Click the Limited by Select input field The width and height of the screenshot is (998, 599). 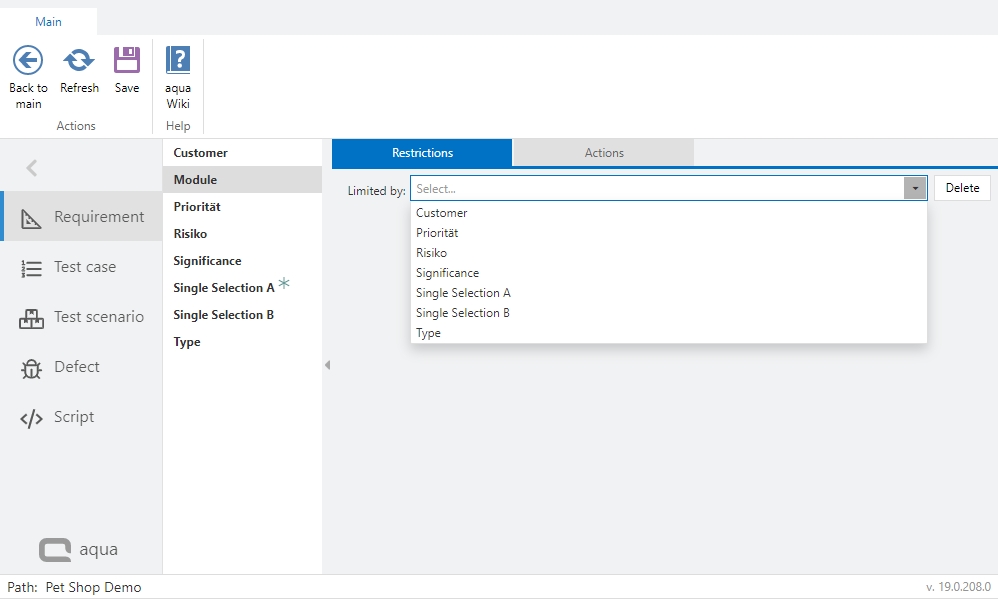[656, 188]
